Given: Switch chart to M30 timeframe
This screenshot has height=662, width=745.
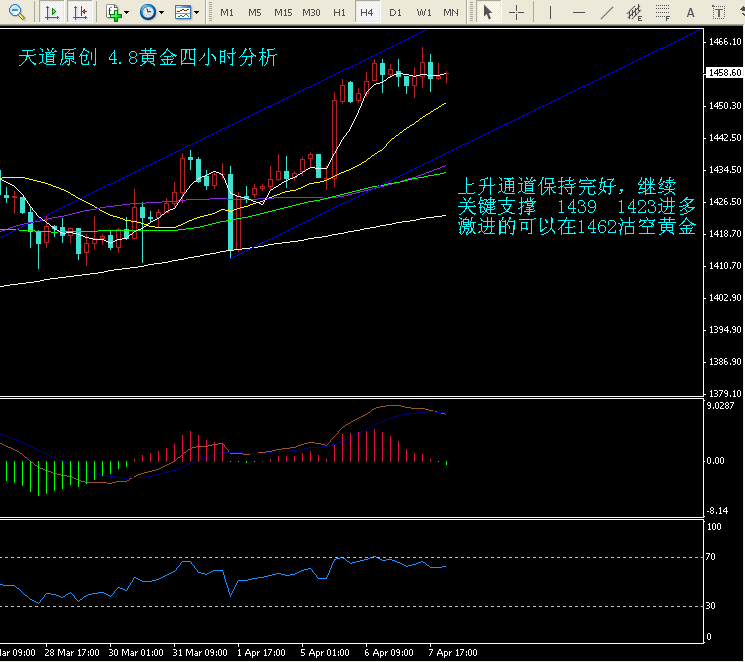Looking at the screenshot, I should click(x=311, y=12).
